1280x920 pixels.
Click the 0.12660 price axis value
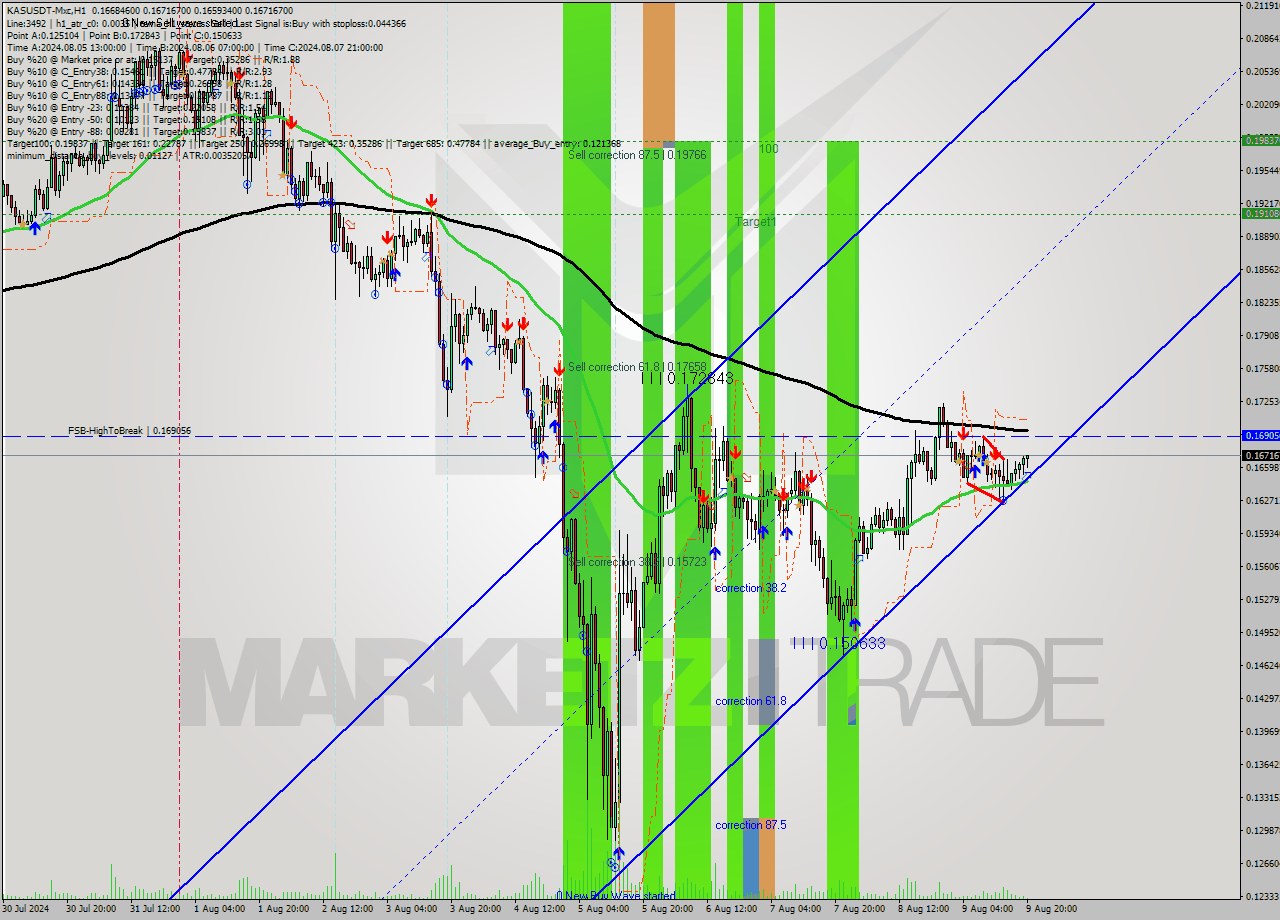click(1262, 863)
